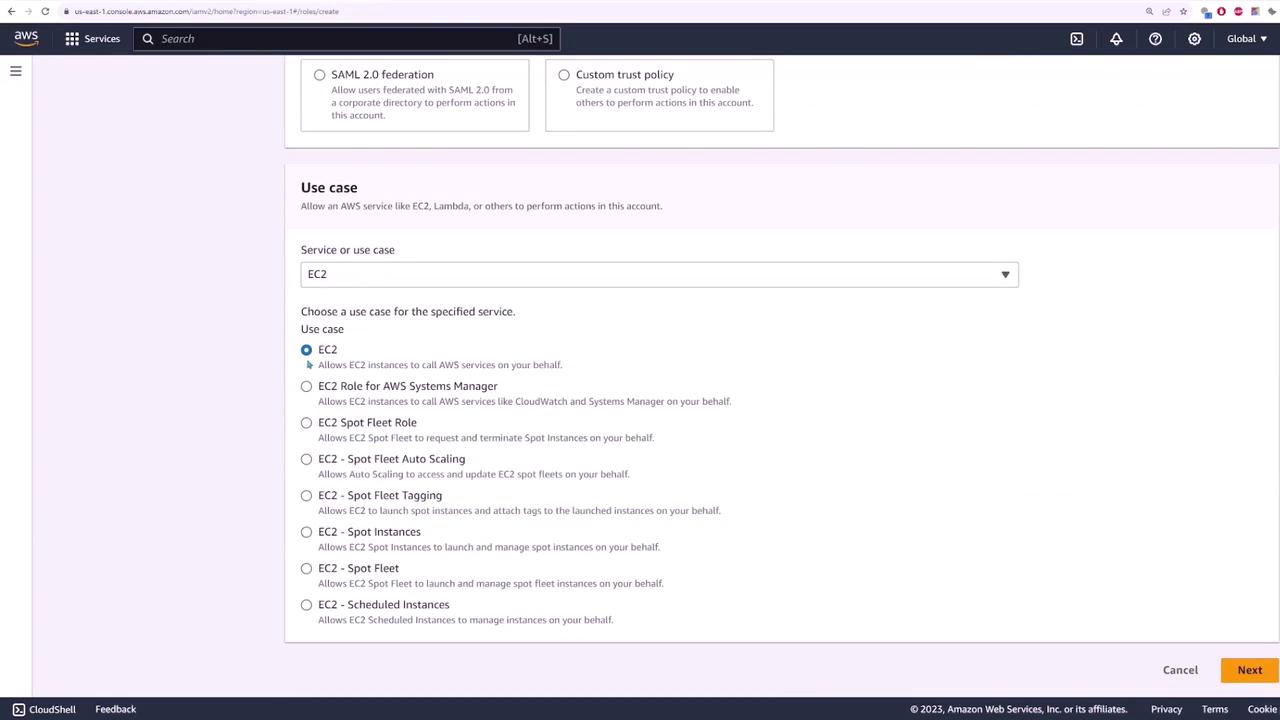Choose the EC2 Spot Fleet Role option
The image size is (1280, 720).
307,423
